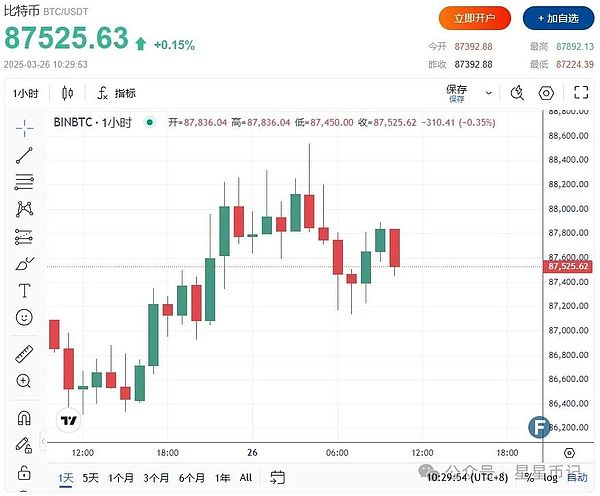Select the brush drawing tool
Image resolution: width=600 pixels, height=496 pixels.
(x=24, y=264)
